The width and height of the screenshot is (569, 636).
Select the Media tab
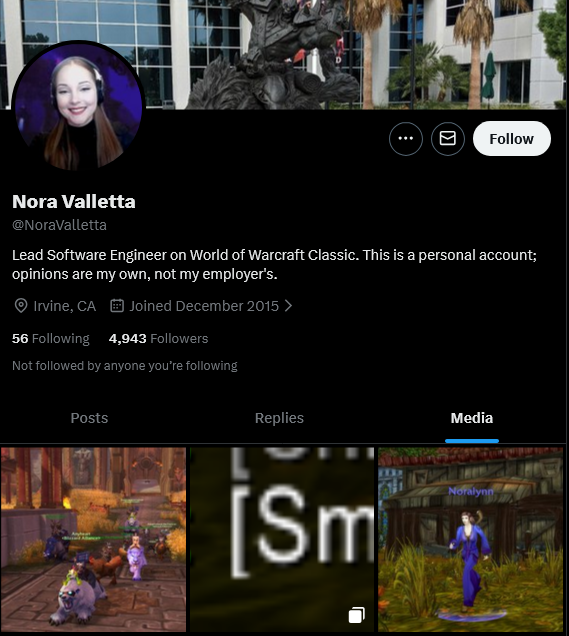[x=472, y=418]
